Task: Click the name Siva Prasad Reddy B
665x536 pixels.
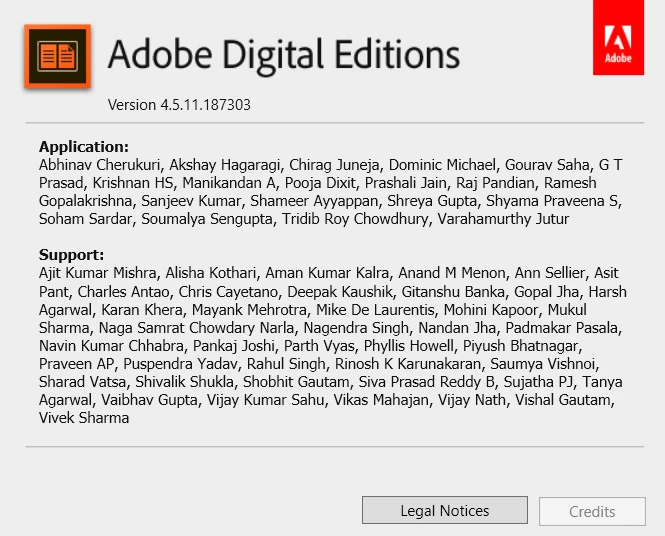Action: click(x=427, y=382)
